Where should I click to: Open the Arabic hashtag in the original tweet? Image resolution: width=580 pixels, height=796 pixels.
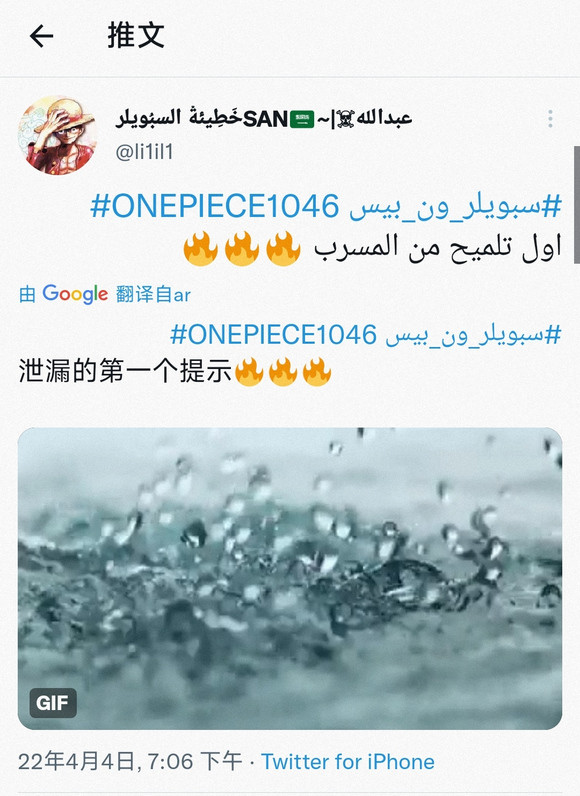pyautogui.click(x=455, y=207)
